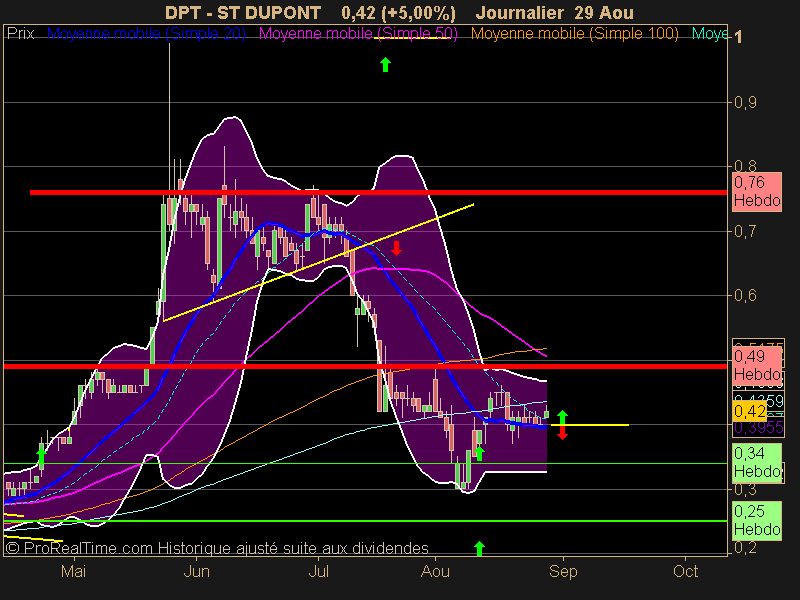The width and height of the screenshot is (800, 600).
Task: Select the 'DPT - ST DUPONT' chart title
Action: point(243,13)
